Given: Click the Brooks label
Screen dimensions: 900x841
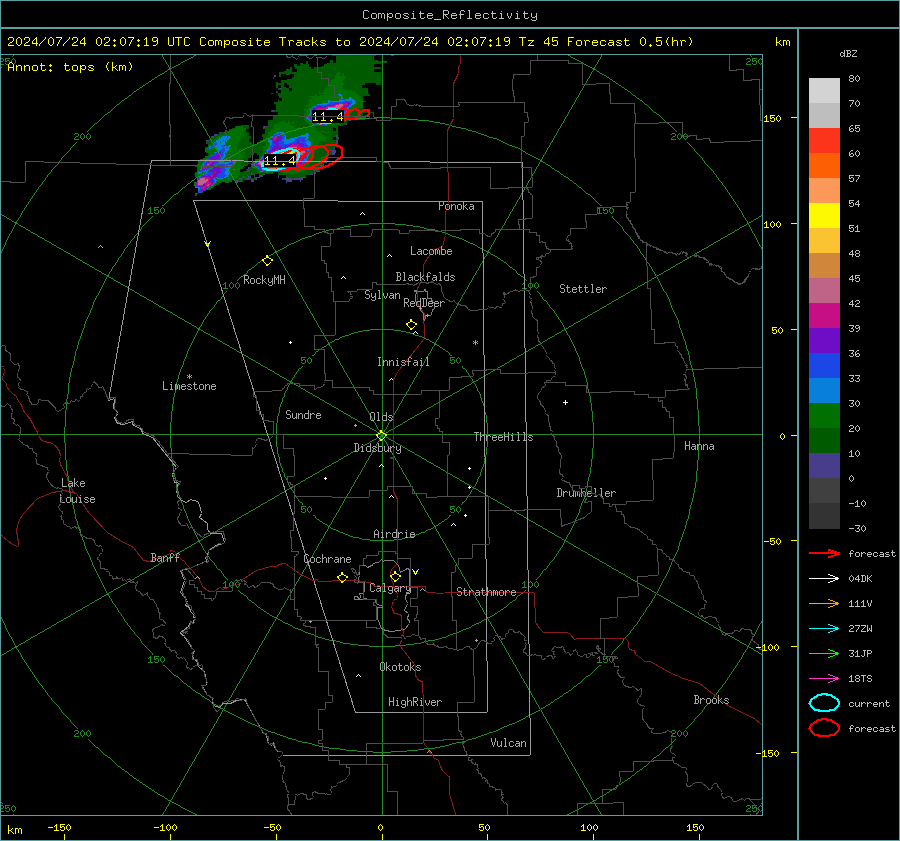Looking at the screenshot, I should (x=711, y=700).
